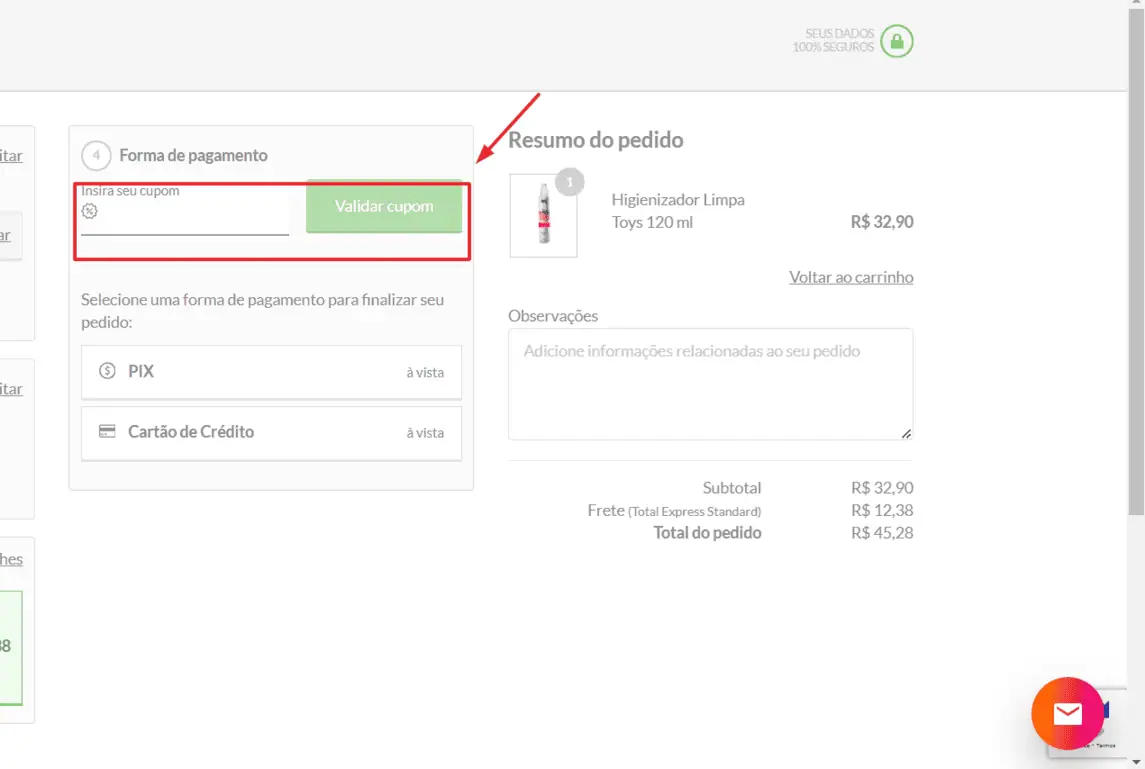Click the Observações label
The width and height of the screenshot is (1145, 769).
[x=553, y=315]
